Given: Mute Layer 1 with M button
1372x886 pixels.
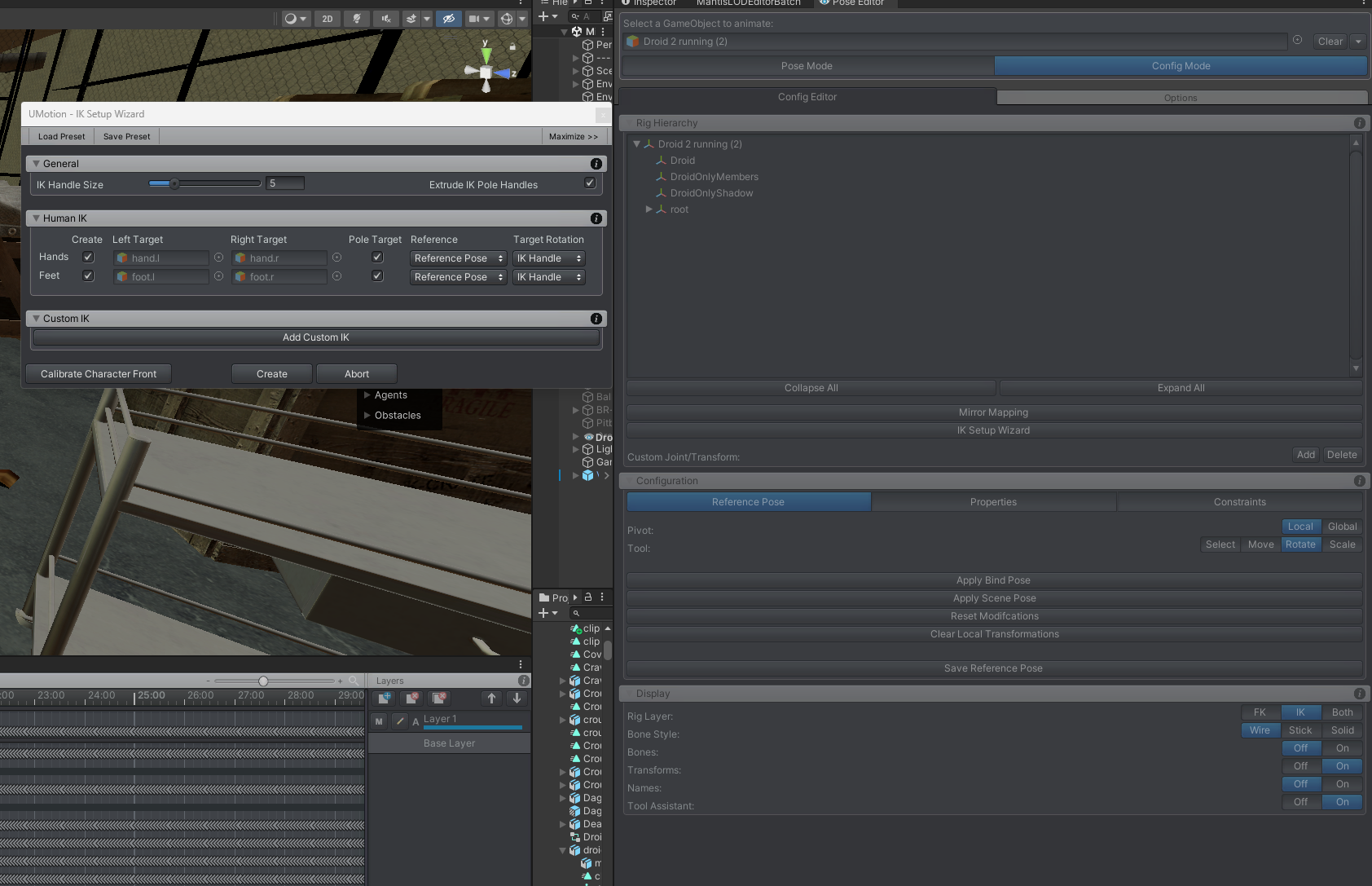Looking at the screenshot, I should pos(379,721).
